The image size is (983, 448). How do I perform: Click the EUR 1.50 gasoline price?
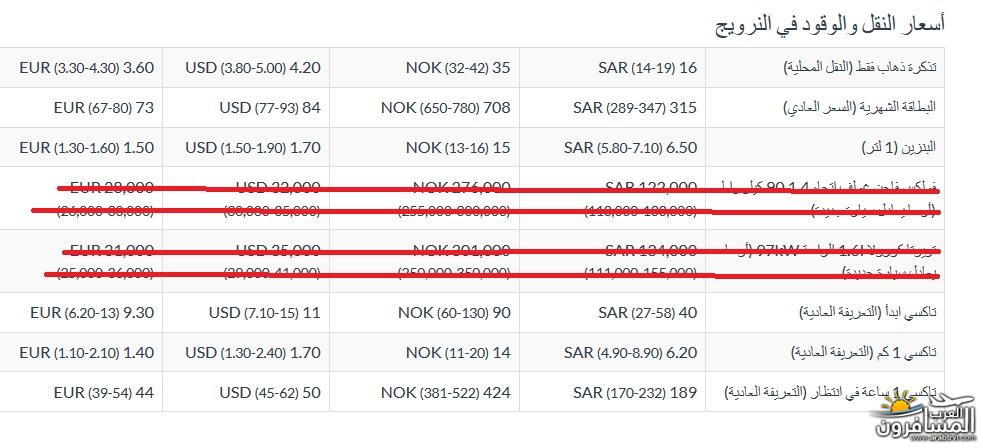[x=87, y=148]
